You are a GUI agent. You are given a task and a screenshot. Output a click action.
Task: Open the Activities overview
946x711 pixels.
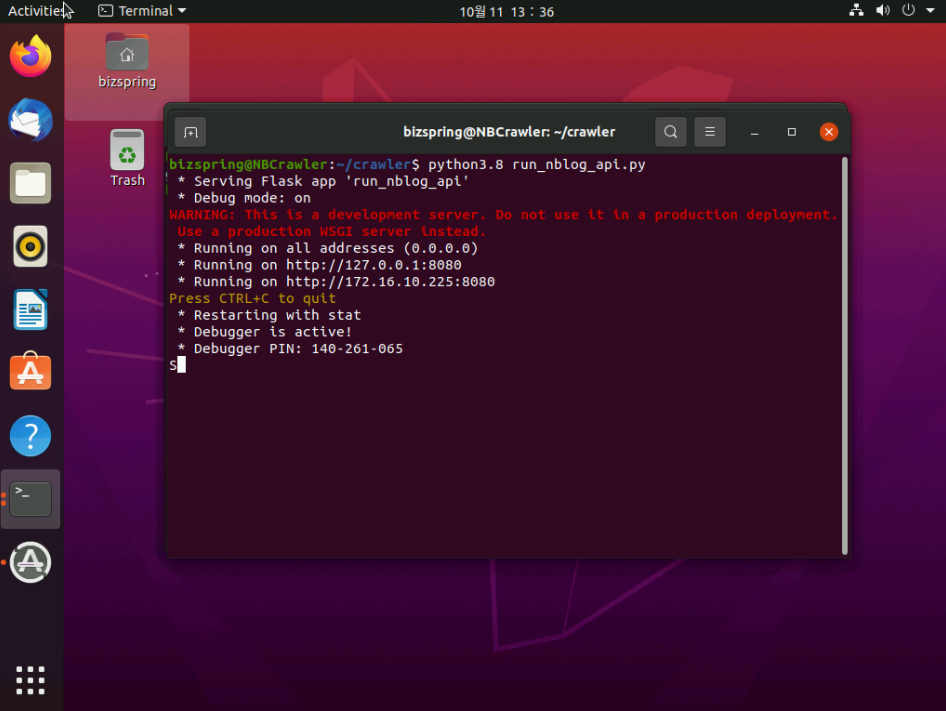click(x=33, y=11)
